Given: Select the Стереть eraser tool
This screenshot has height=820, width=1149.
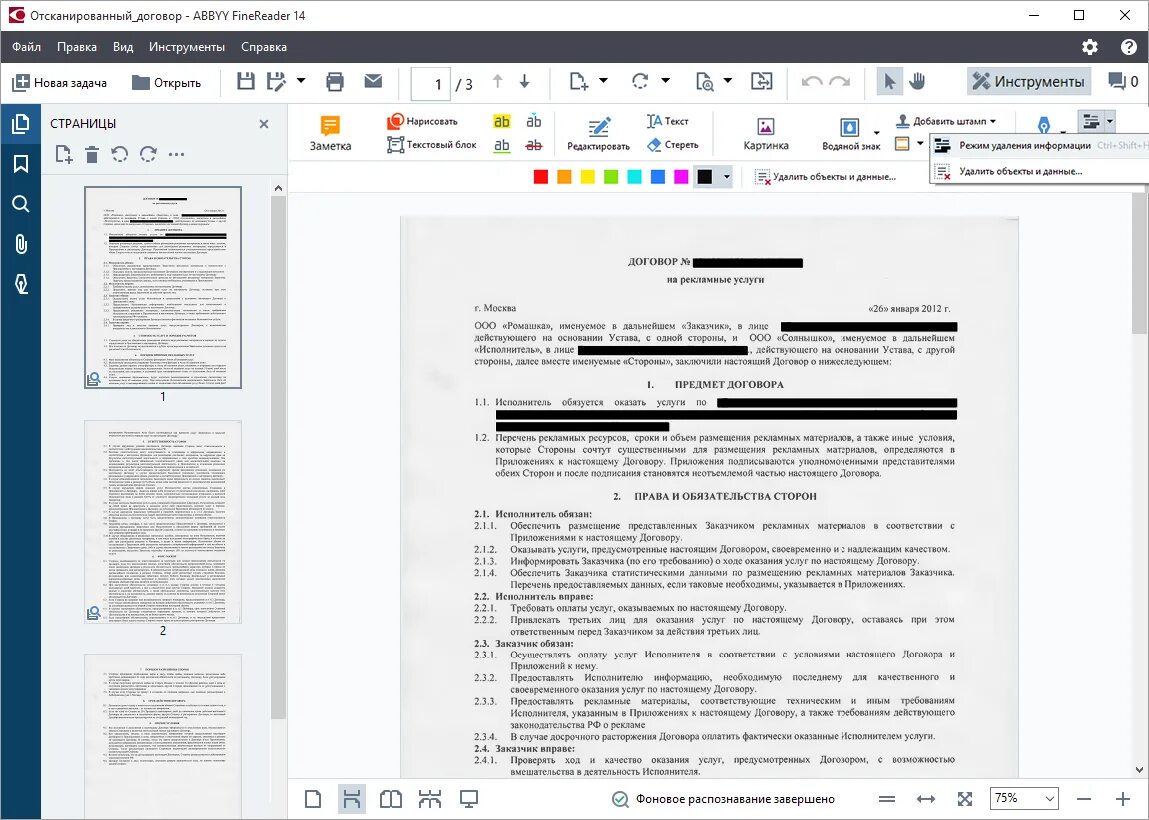Looking at the screenshot, I should (x=673, y=144).
